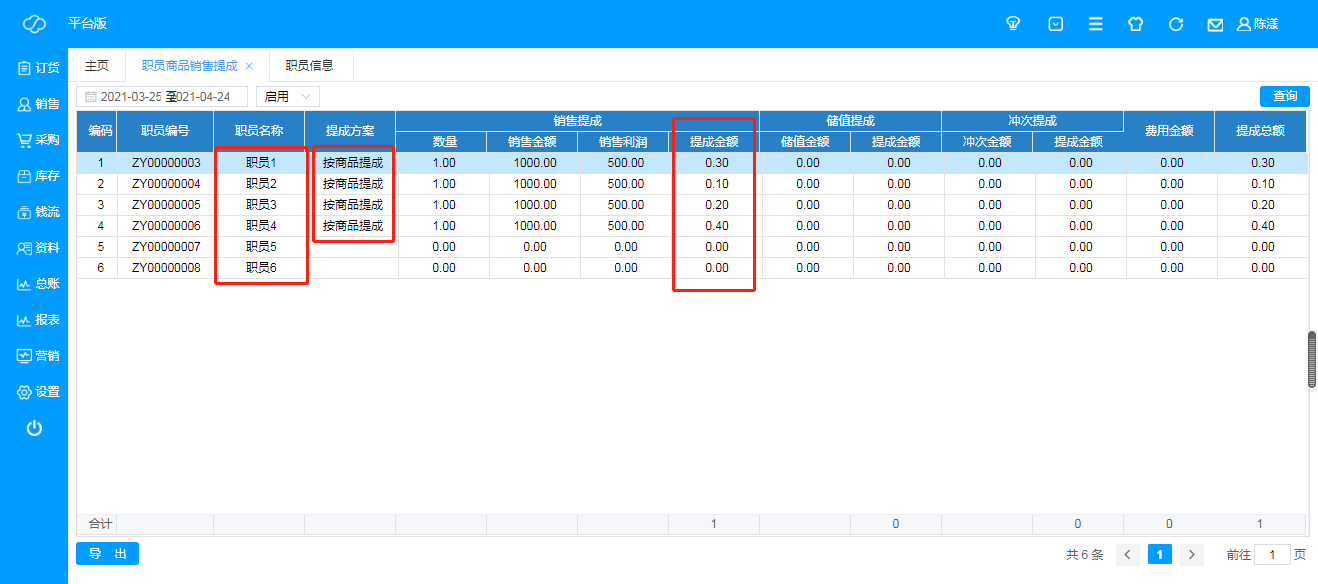Viewport: 1318px width, 584px height.
Task: Click the refresh icon in top bar
Action: [1176, 24]
